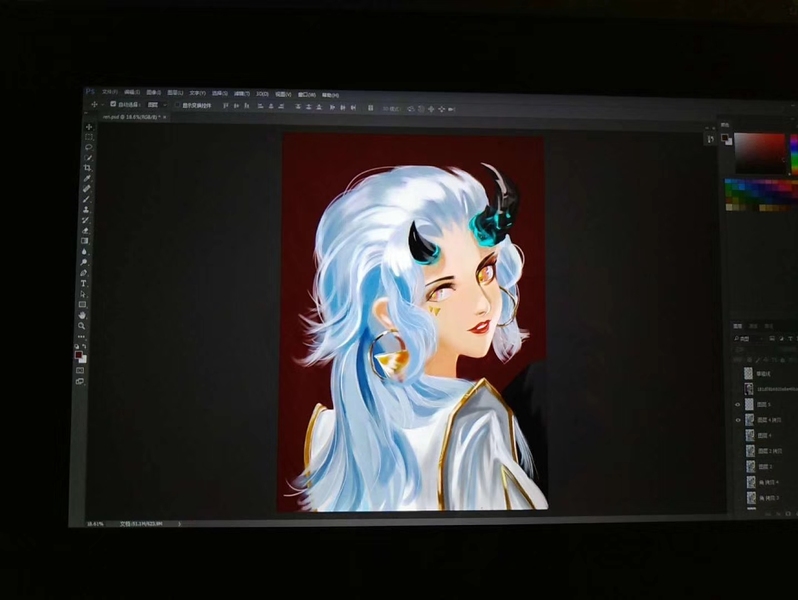Select the Brush tool

pos(87,199)
